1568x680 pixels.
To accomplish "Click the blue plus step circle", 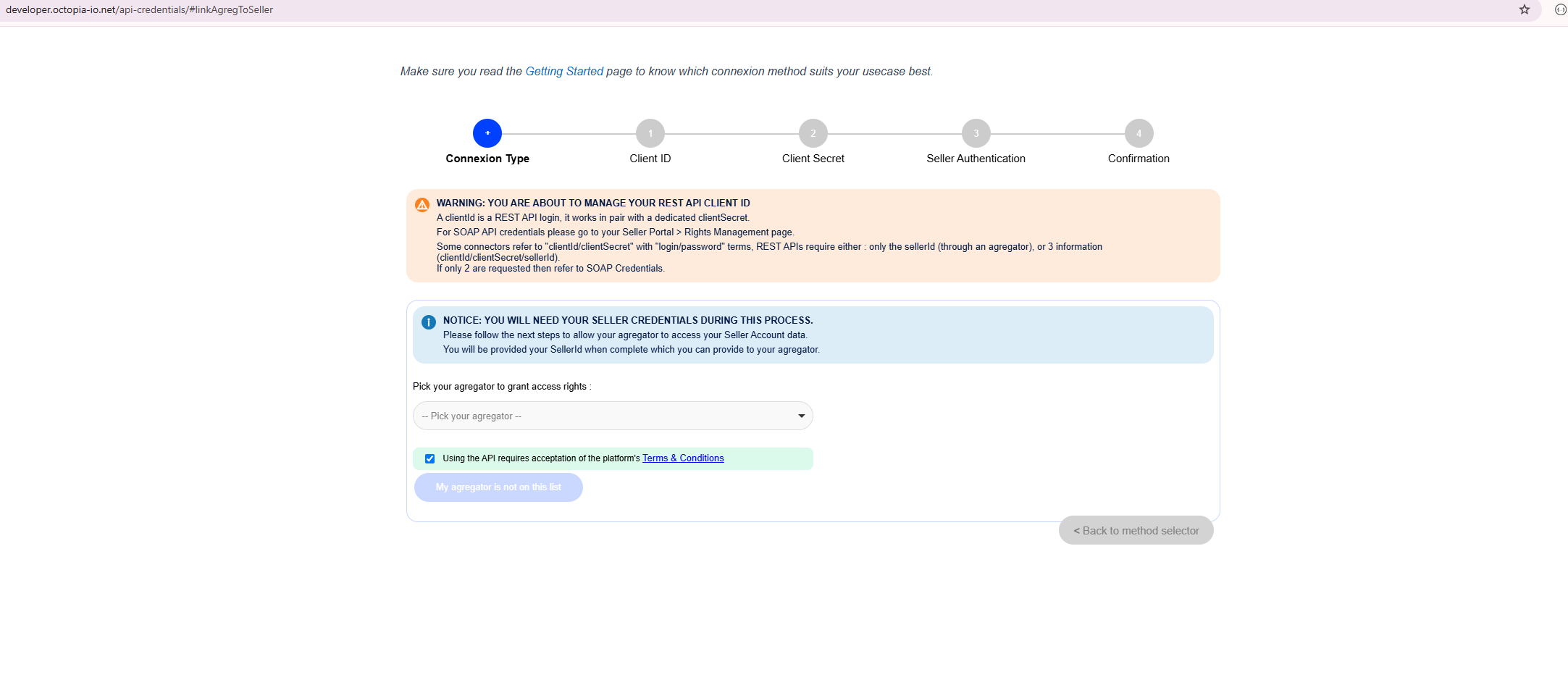I will pos(487,133).
